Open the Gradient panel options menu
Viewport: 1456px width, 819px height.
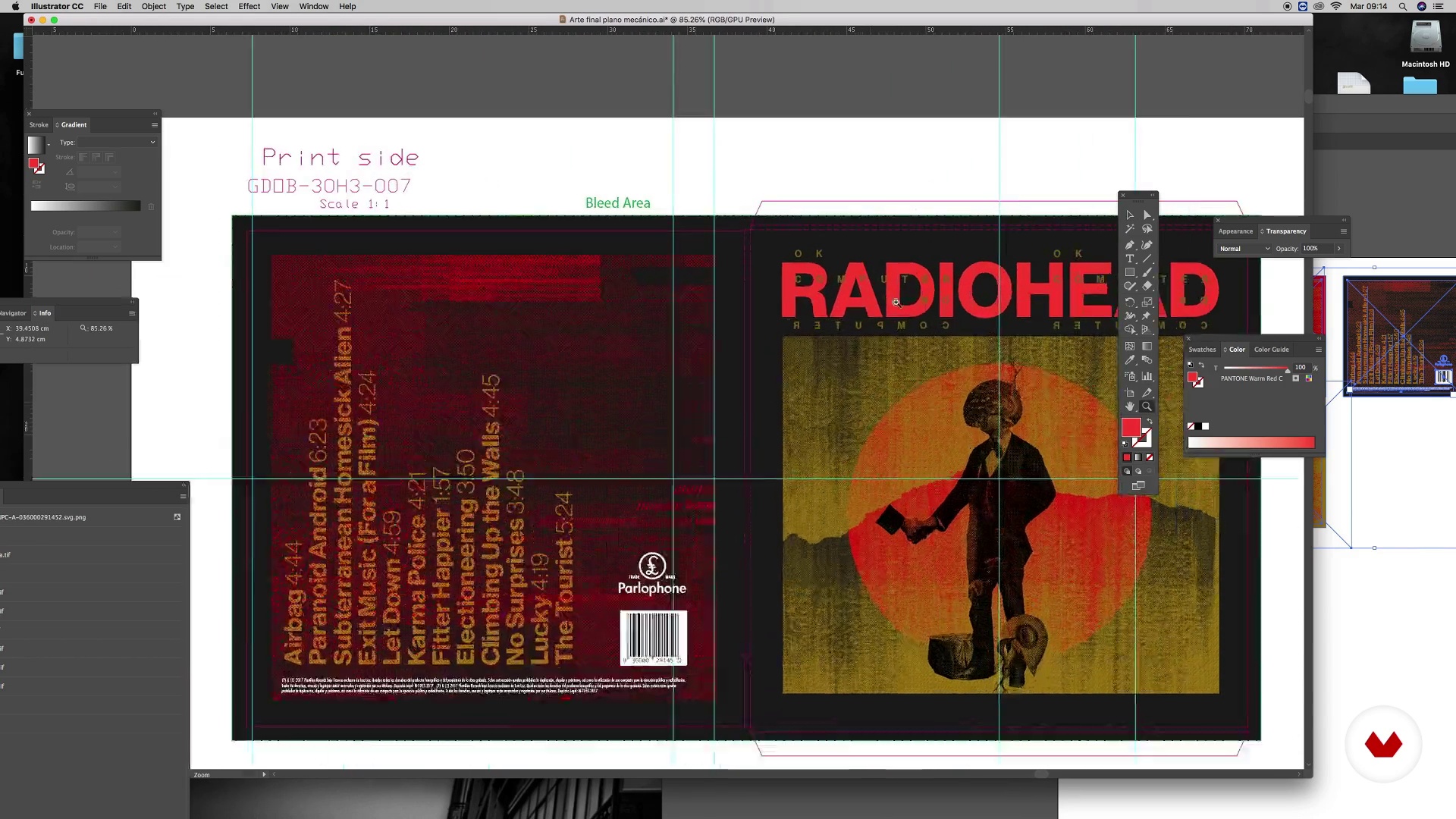tap(155, 125)
